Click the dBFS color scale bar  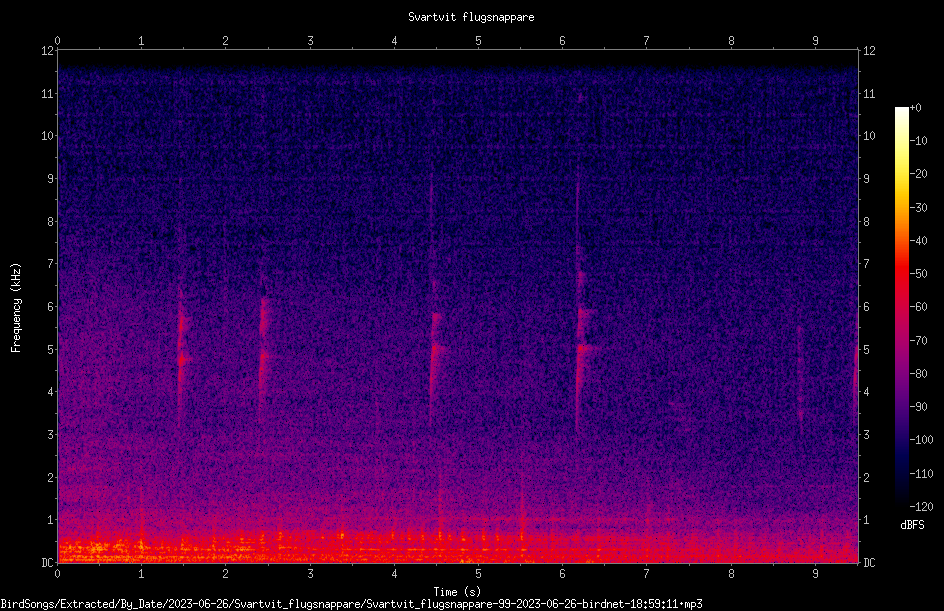tap(901, 307)
